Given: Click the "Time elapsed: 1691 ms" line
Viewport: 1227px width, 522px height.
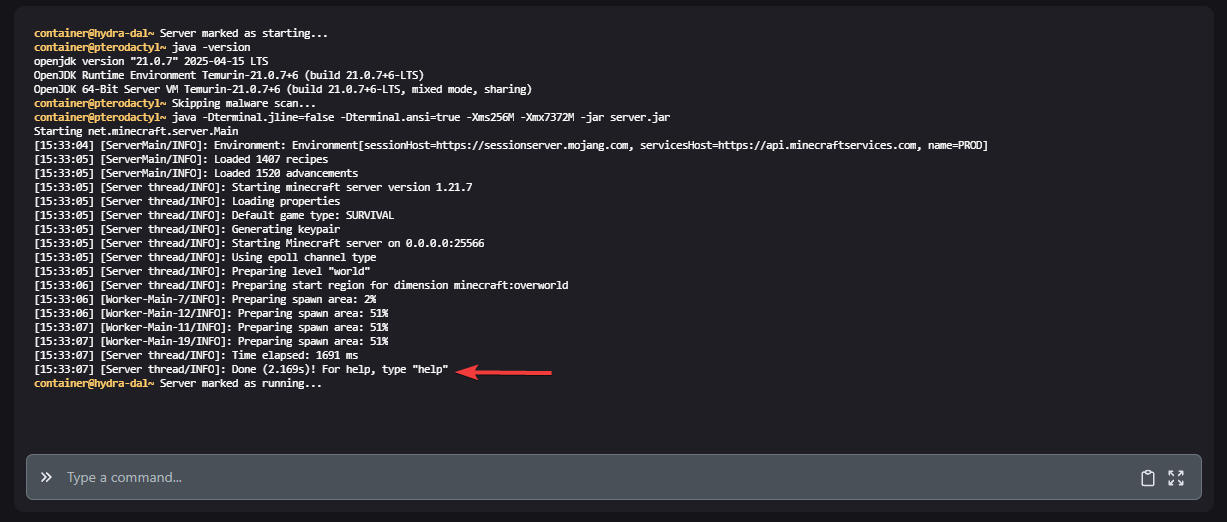Looking at the screenshot, I should click(x=196, y=355).
